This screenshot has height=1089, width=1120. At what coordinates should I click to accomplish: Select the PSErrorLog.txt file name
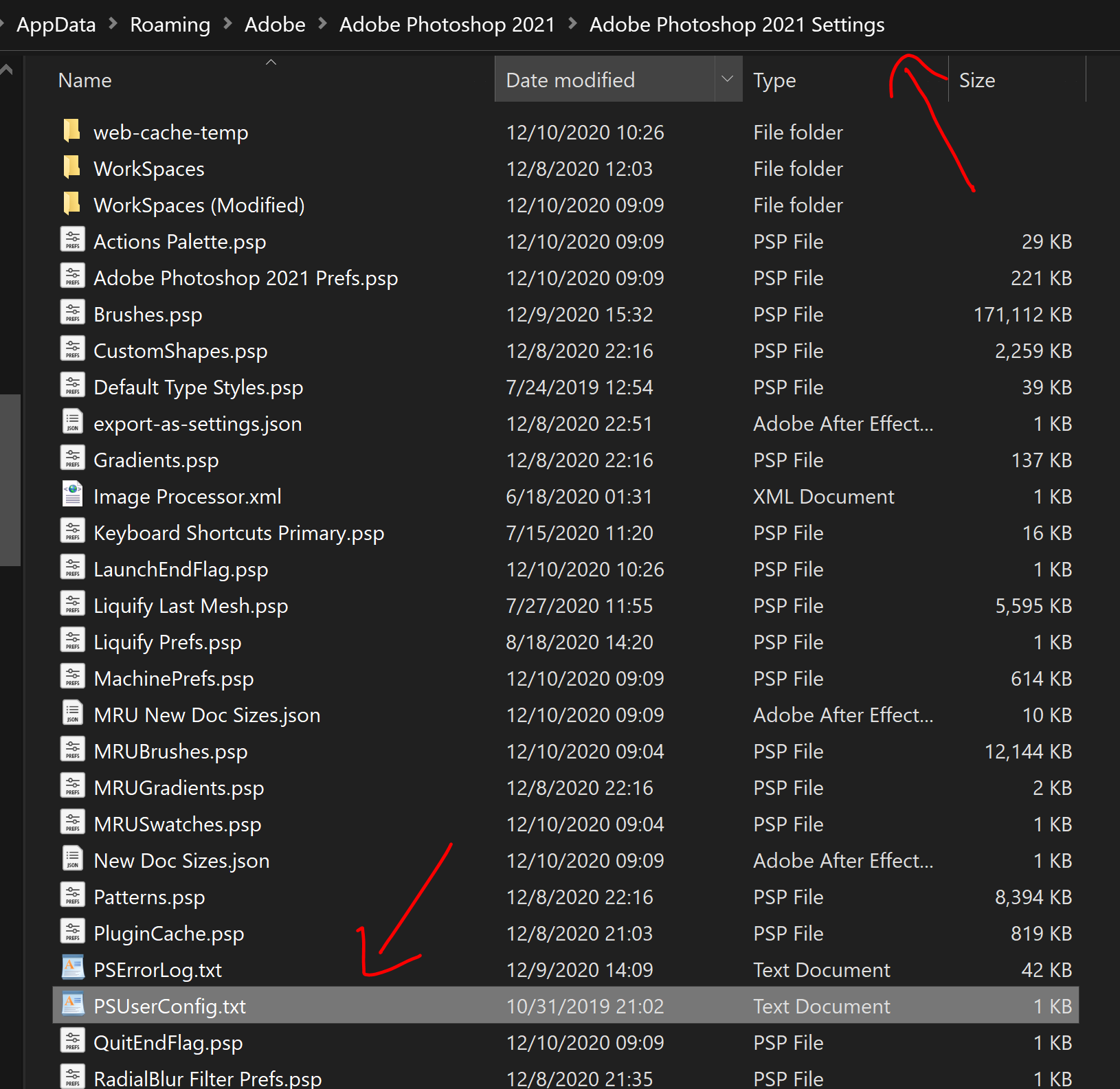158,969
